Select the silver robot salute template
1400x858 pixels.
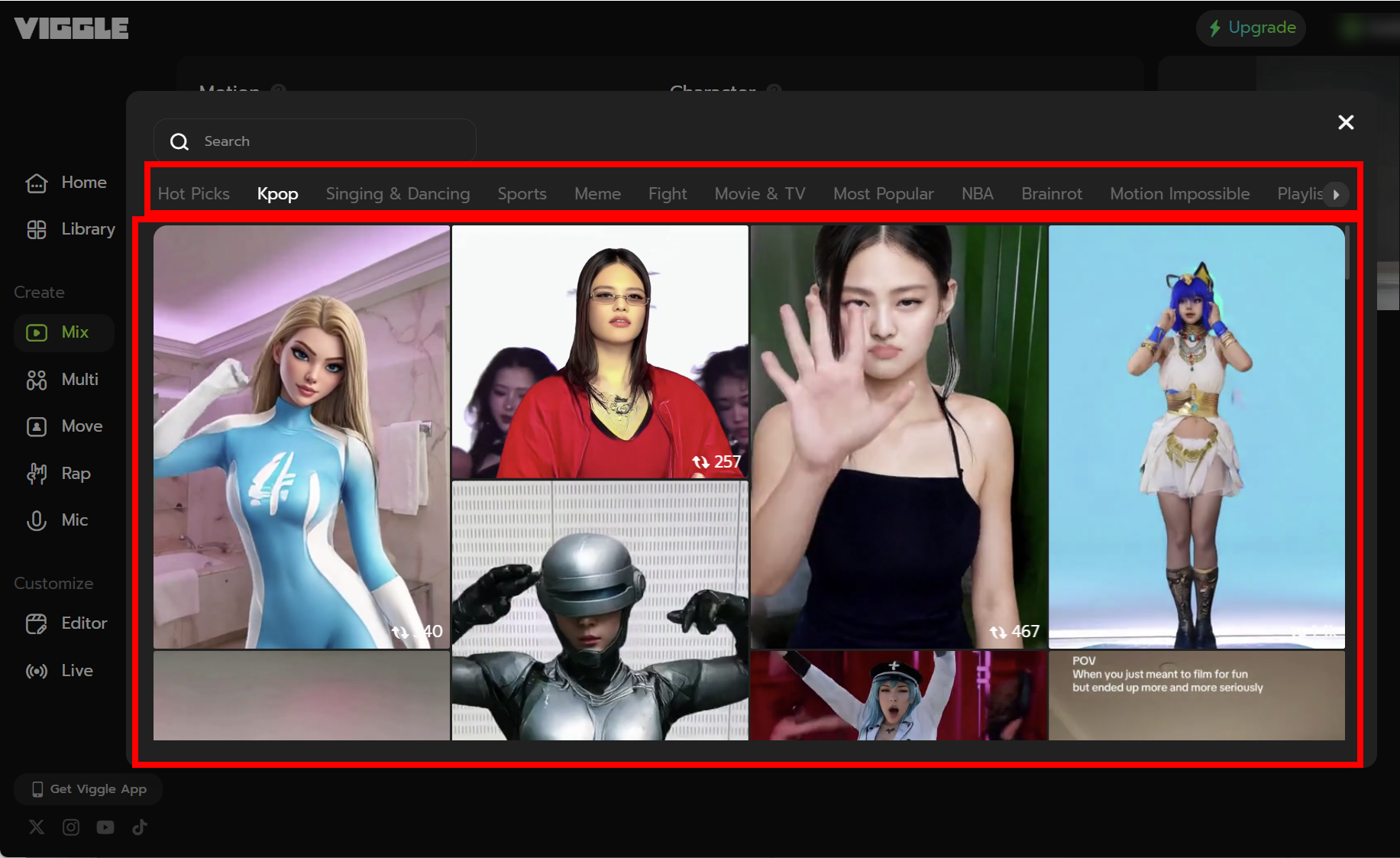[600, 610]
